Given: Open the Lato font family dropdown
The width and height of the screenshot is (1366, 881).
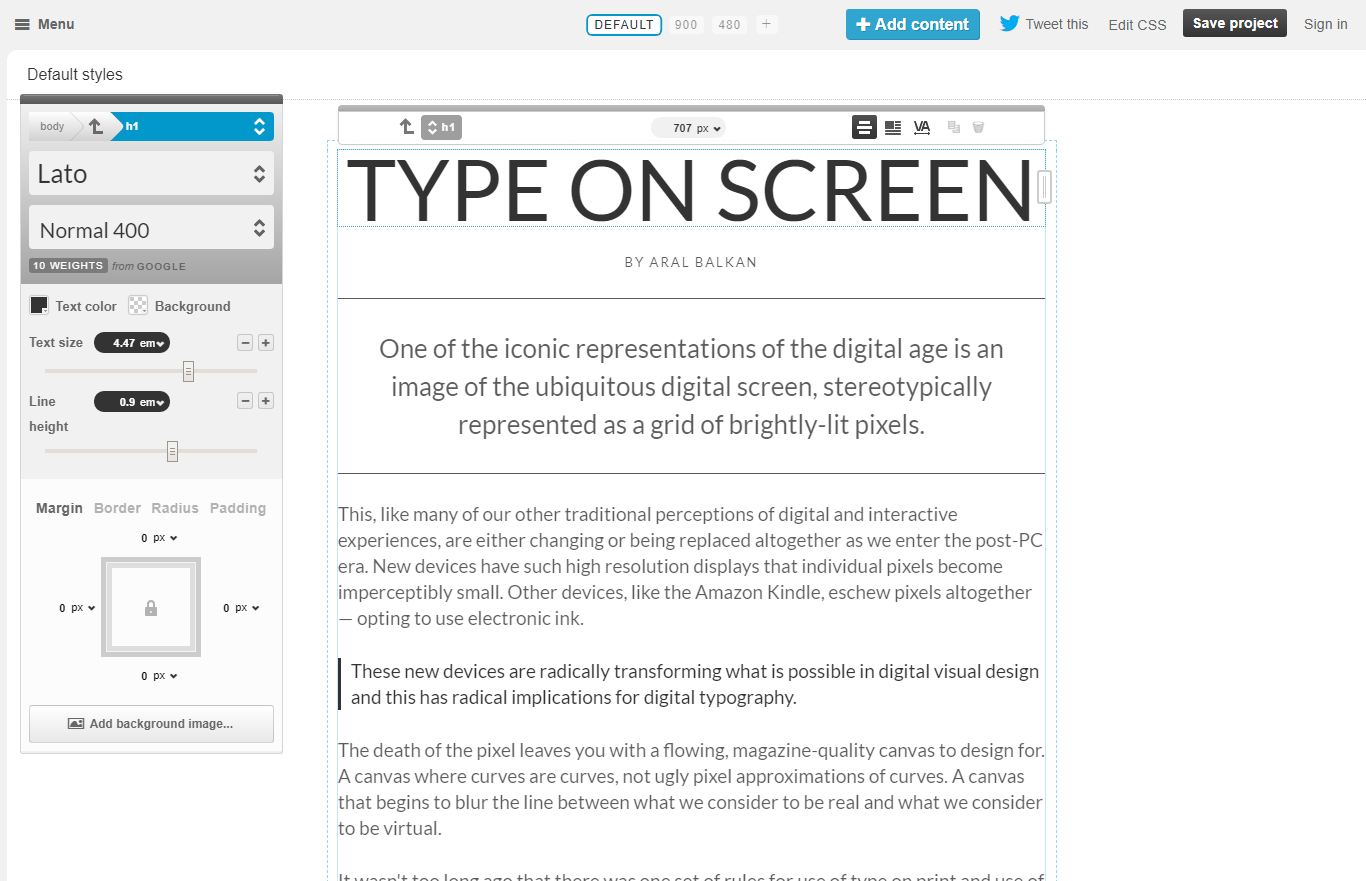Looking at the screenshot, I should (x=151, y=173).
